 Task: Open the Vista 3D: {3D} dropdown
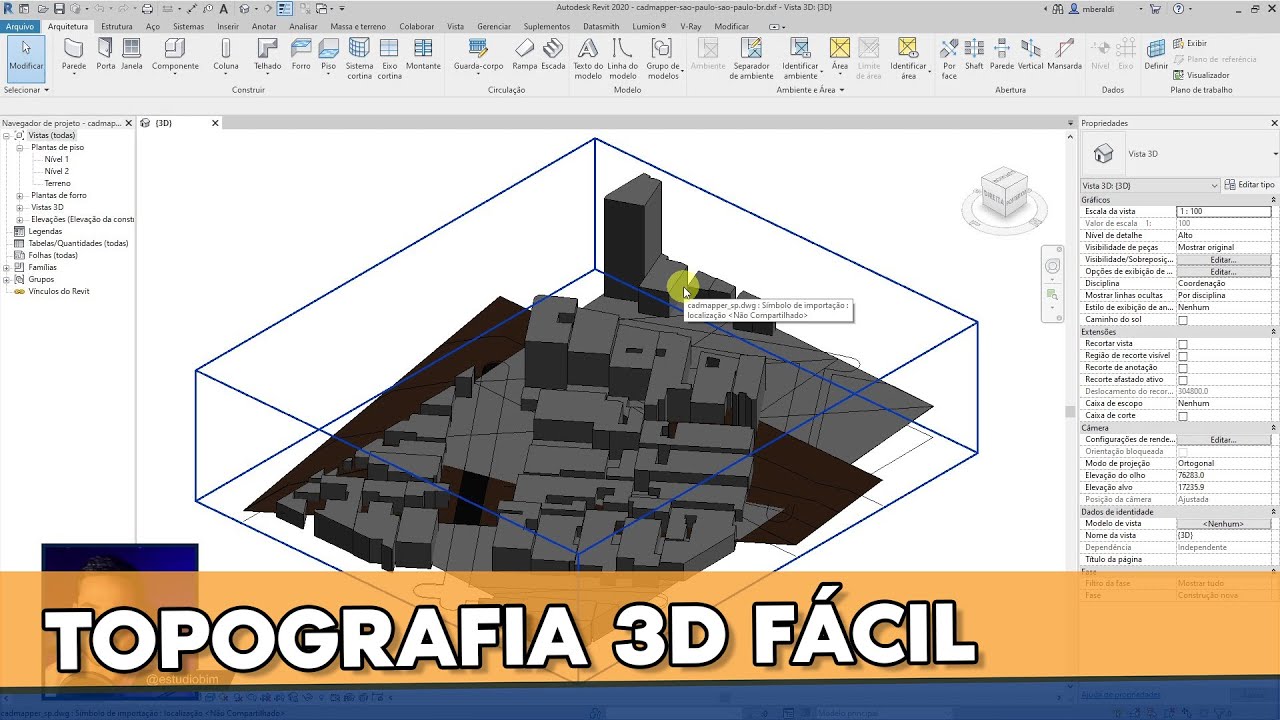pyautogui.click(x=1150, y=185)
